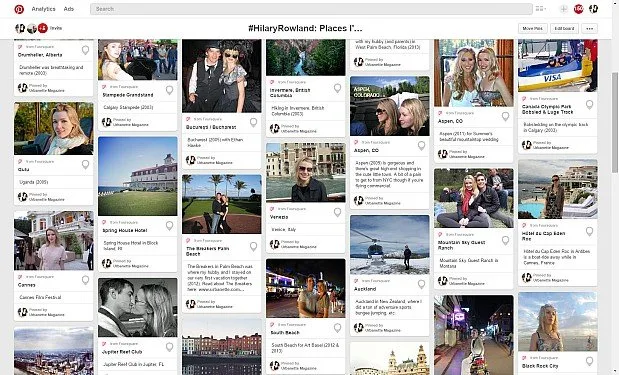Open the Gulu pin photo
Image resolution: width=619 pixels, height=375 pixels.
click(x=54, y=128)
